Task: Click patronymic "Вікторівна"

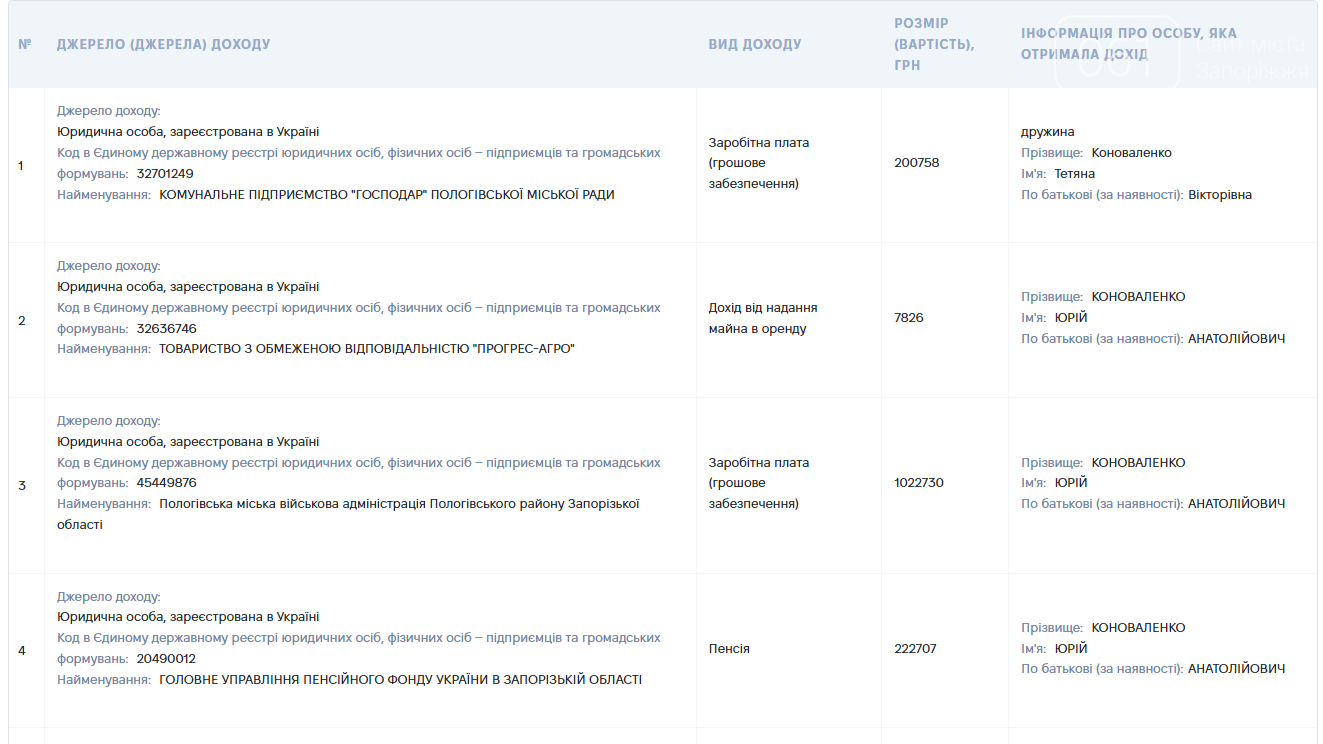Action: (1220, 194)
